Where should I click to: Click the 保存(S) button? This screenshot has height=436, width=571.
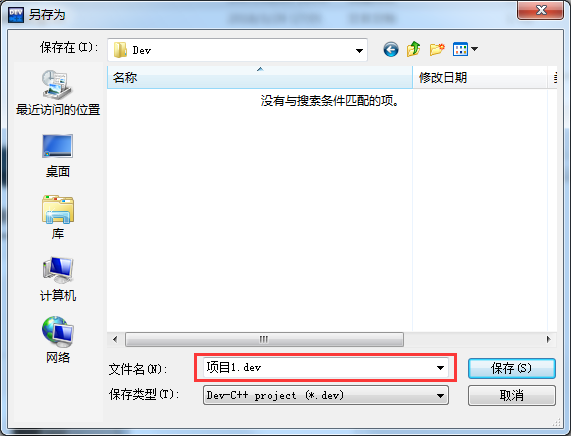[x=512, y=368]
